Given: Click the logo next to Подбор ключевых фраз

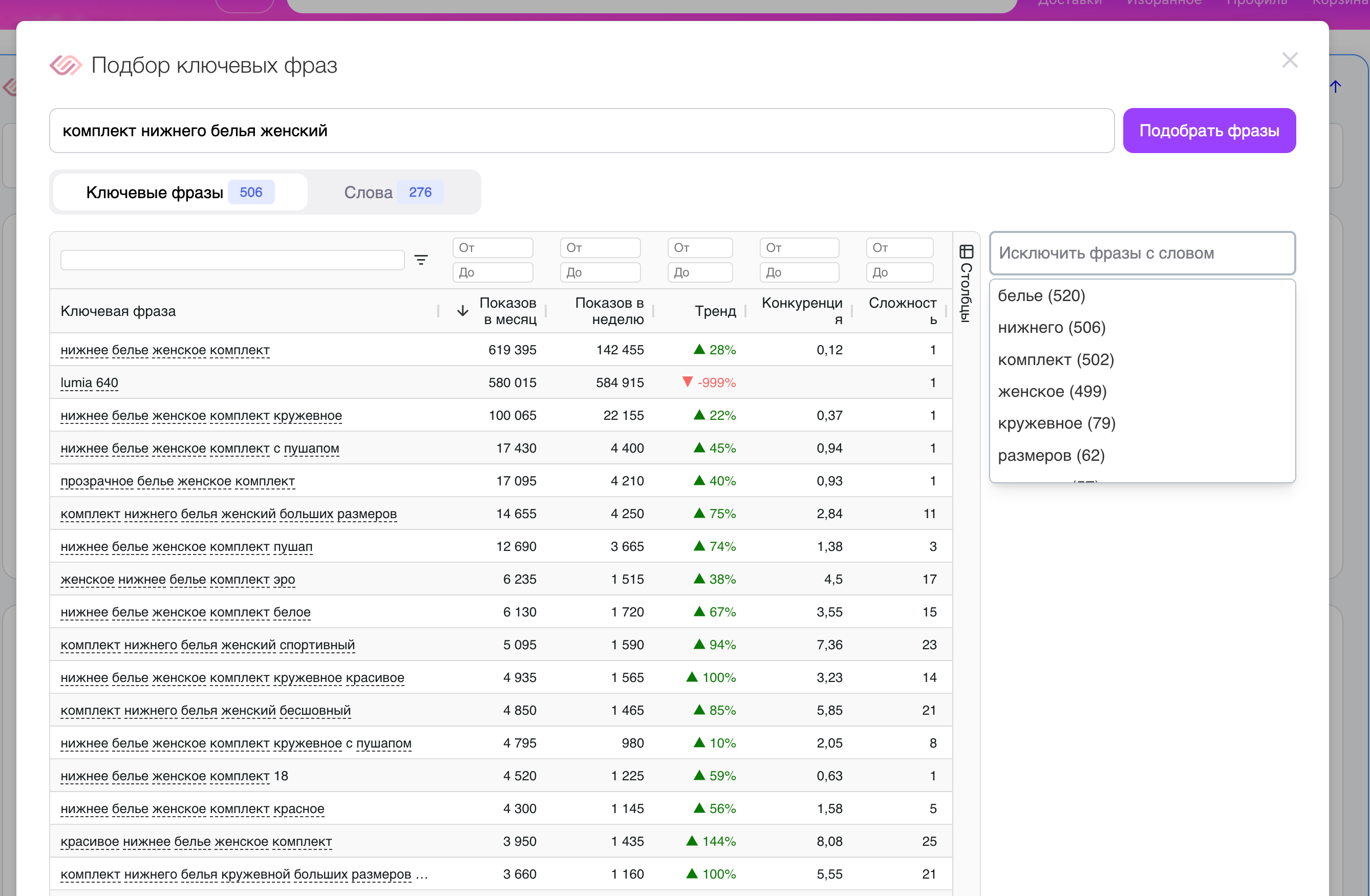Looking at the screenshot, I should [x=66, y=65].
